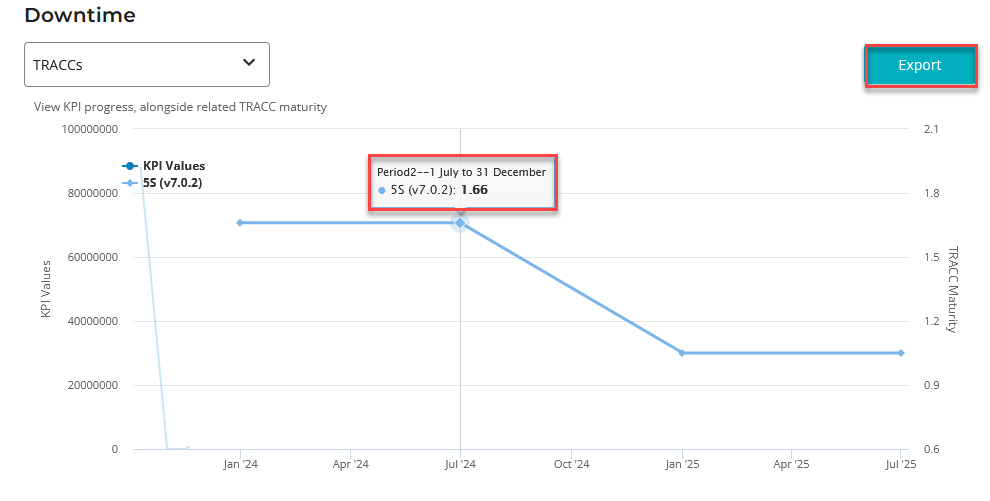Screen dimensions: 990x501
Task: Click the Oct '24 x-axis label
Action: click(x=570, y=465)
